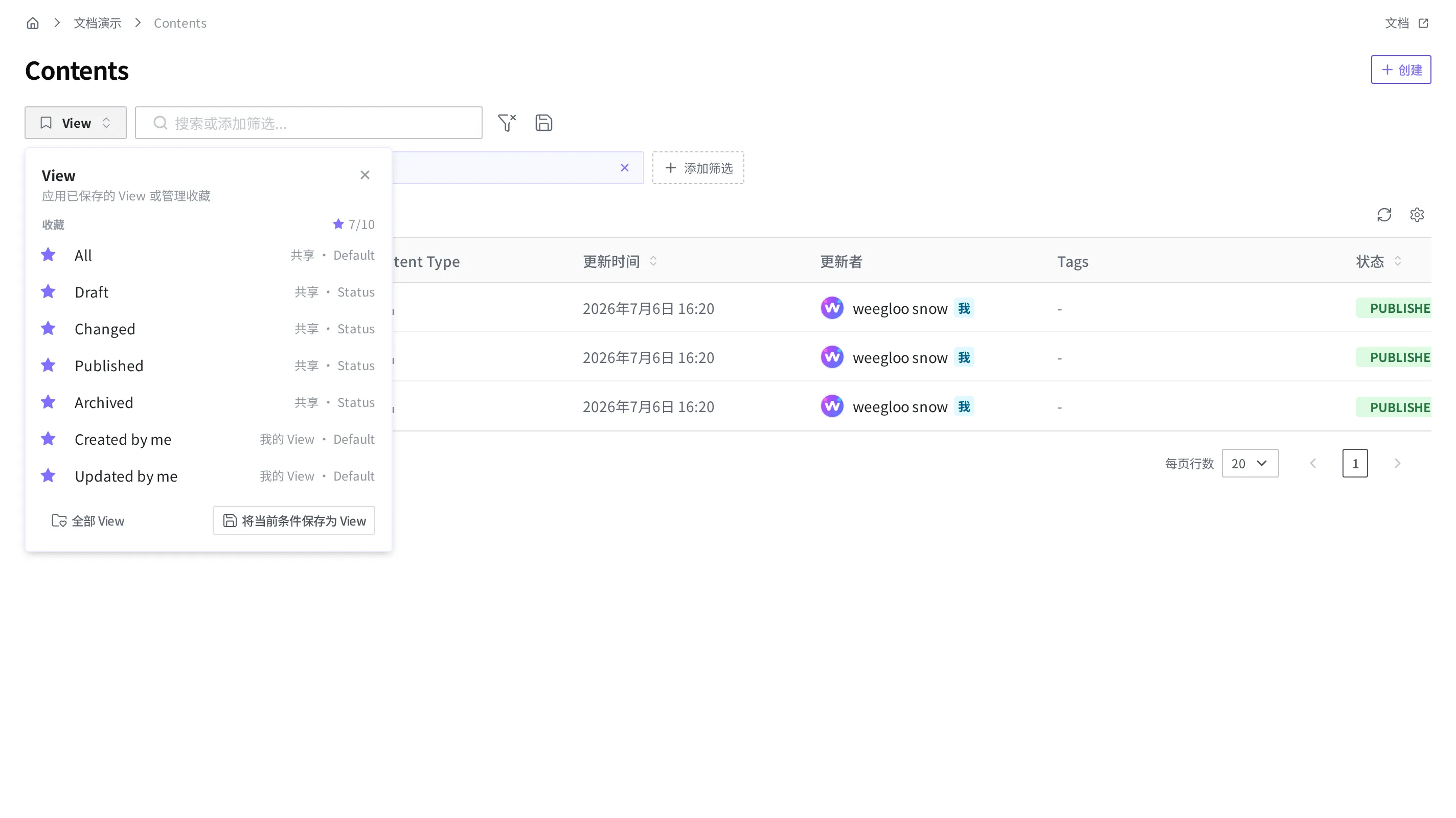The width and height of the screenshot is (1456, 818).
Task: Click the 更新者 column header
Action: [841, 261]
